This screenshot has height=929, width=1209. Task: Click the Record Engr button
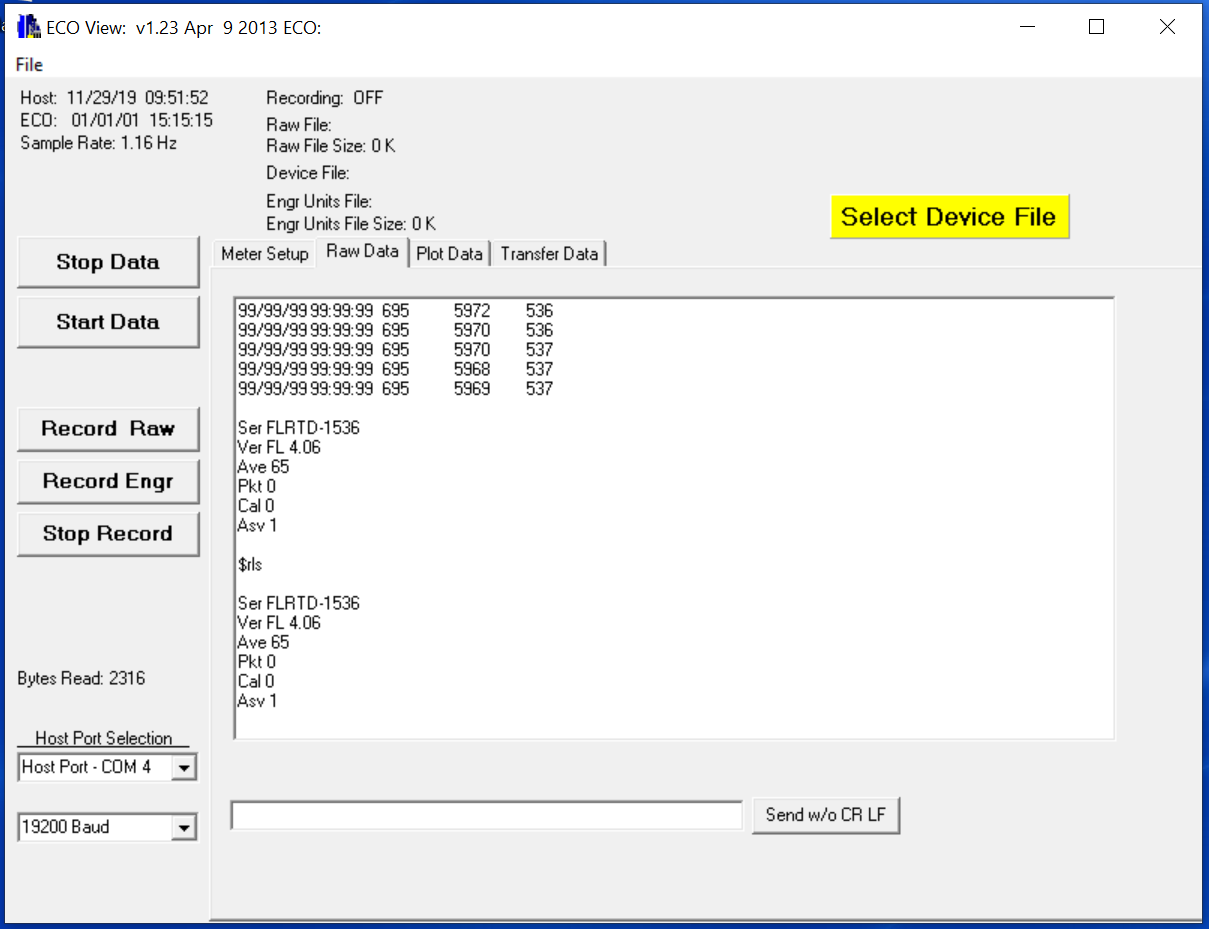pyautogui.click(x=108, y=482)
